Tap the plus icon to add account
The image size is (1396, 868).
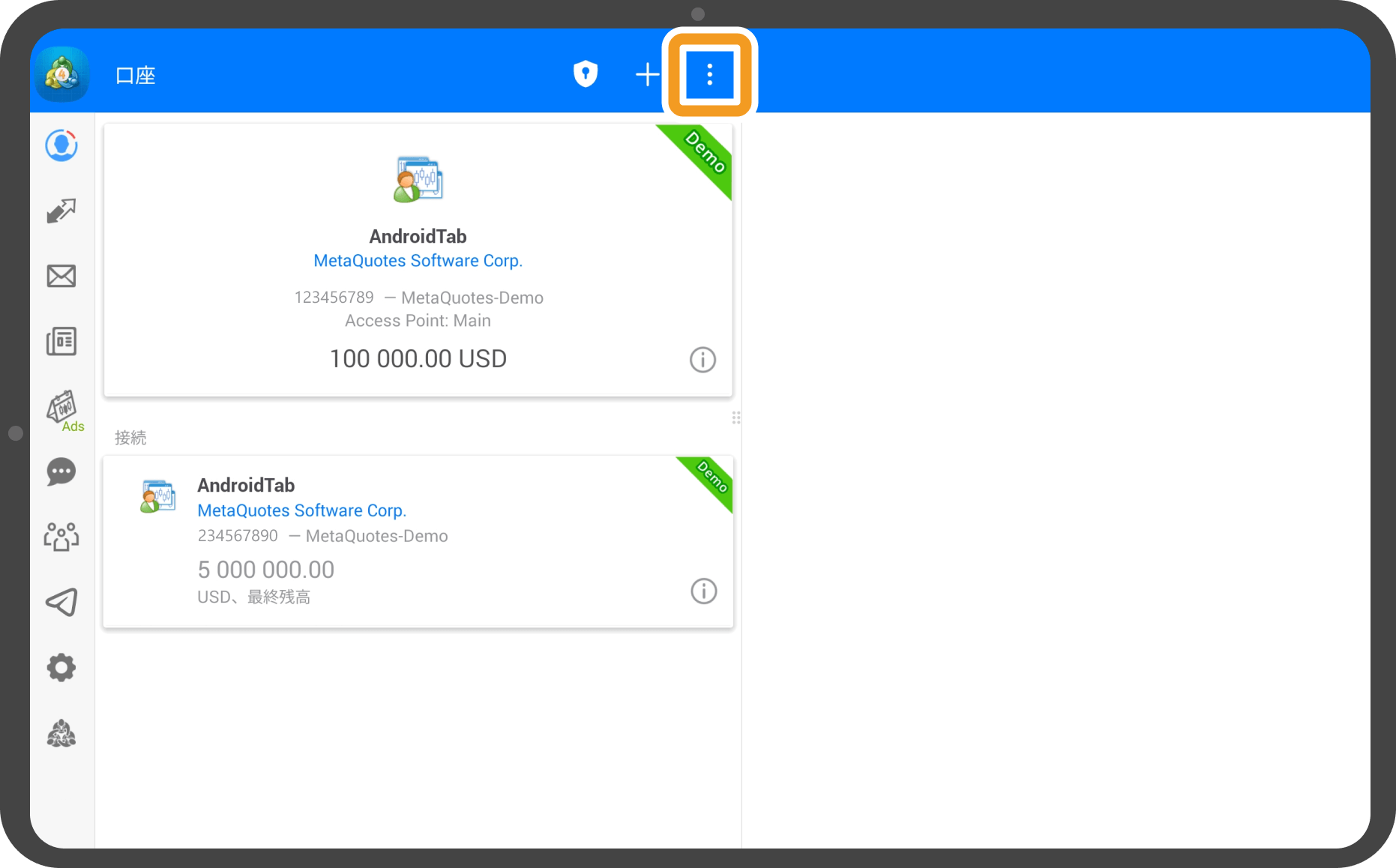(x=647, y=74)
